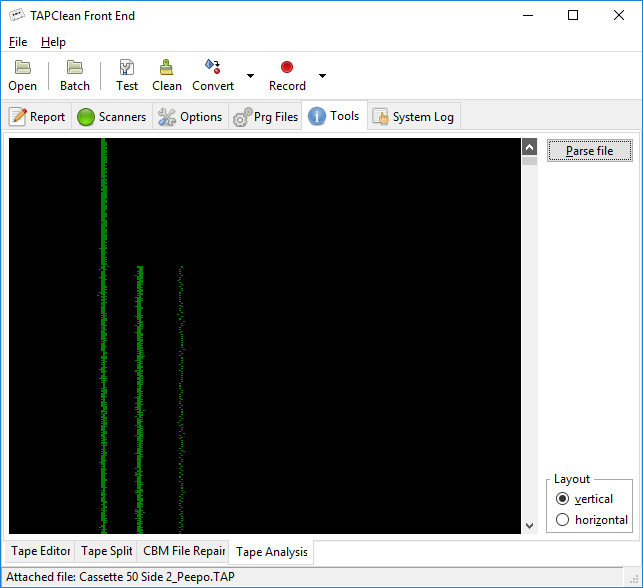Click the Convert toolbar icon
643x588 pixels.
point(213,76)
